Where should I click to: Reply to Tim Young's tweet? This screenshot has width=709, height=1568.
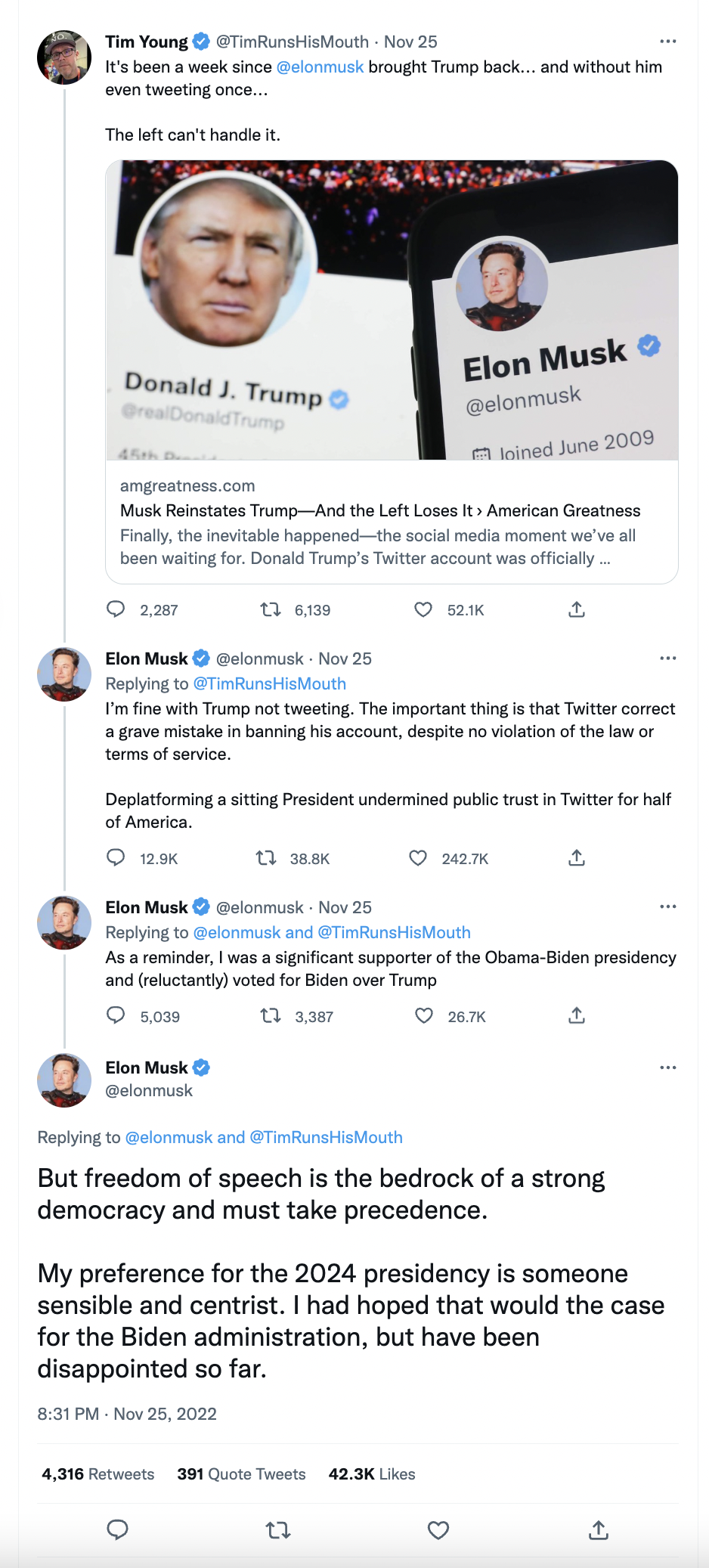tap(116, 609)
